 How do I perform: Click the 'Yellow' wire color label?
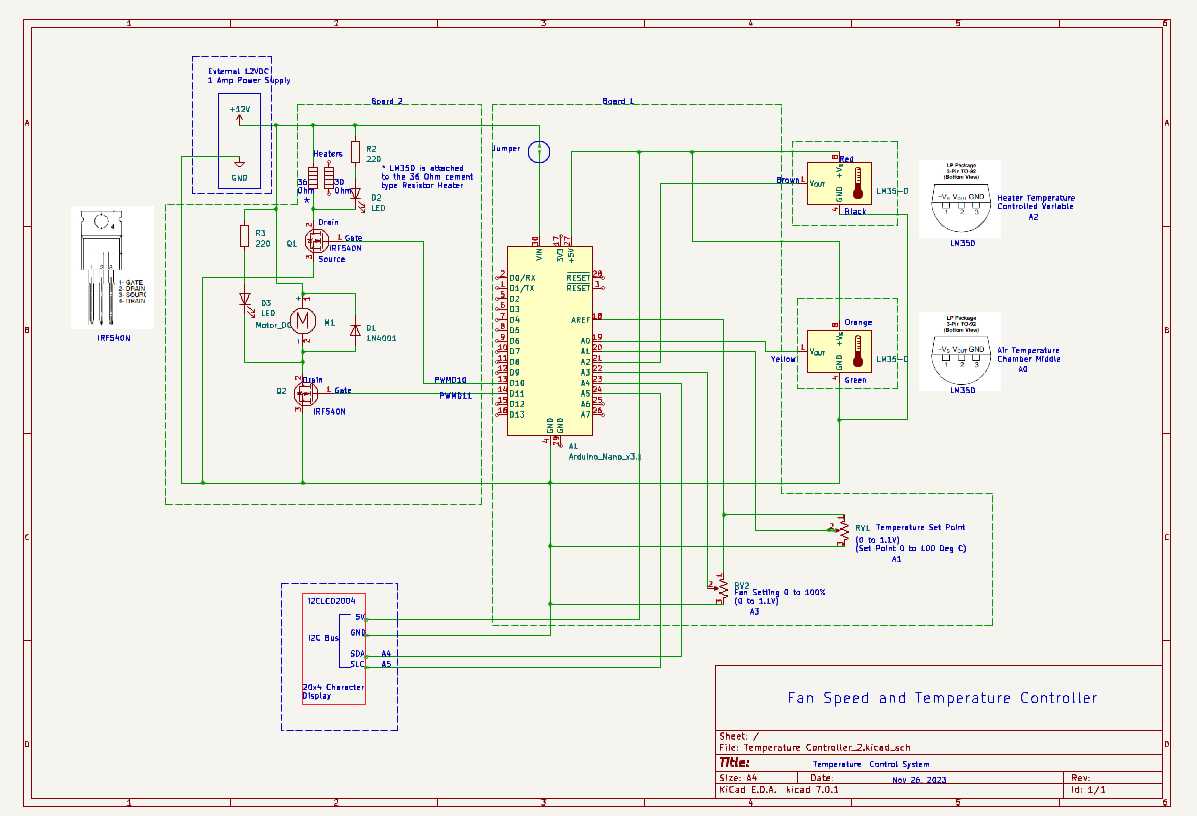coord(783,359)
